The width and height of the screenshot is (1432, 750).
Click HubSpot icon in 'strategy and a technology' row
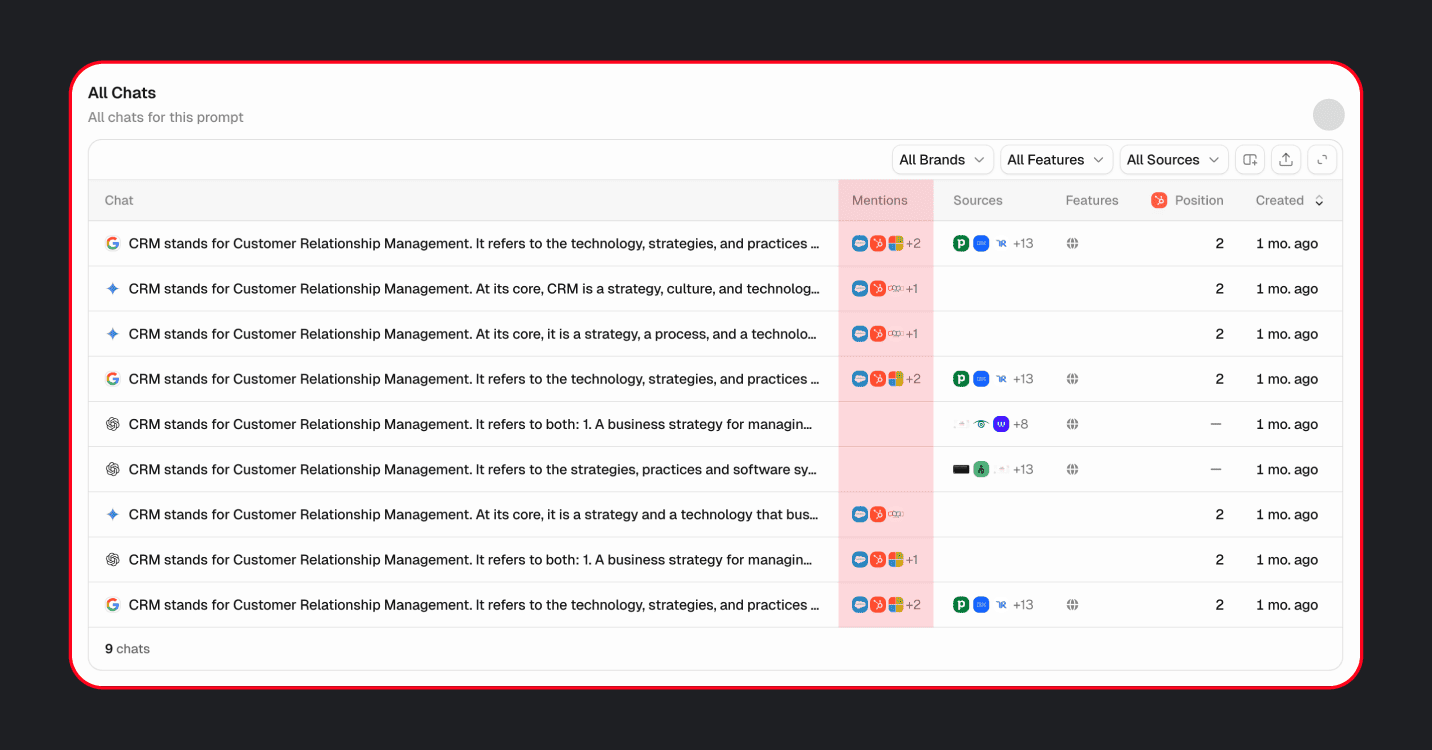coord(878,514)
